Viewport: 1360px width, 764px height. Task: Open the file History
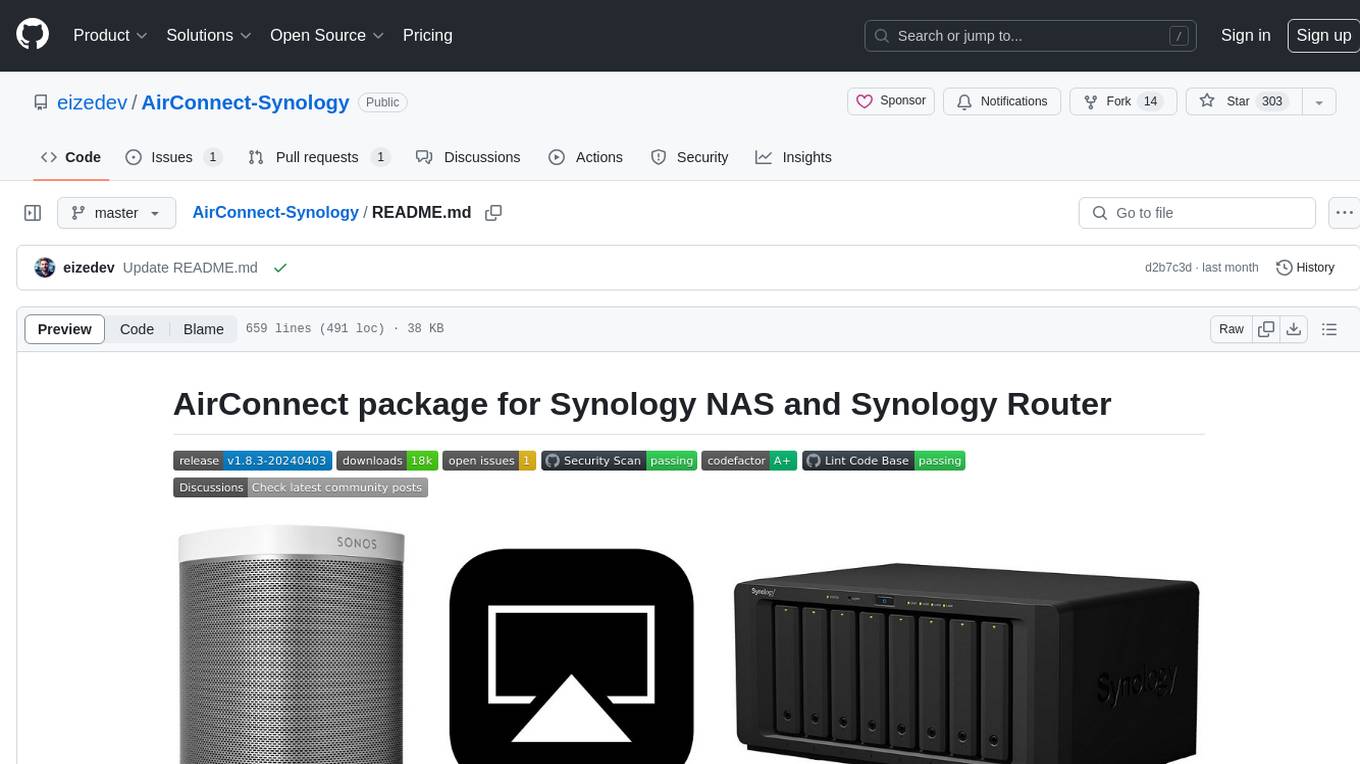point(1305,267)
